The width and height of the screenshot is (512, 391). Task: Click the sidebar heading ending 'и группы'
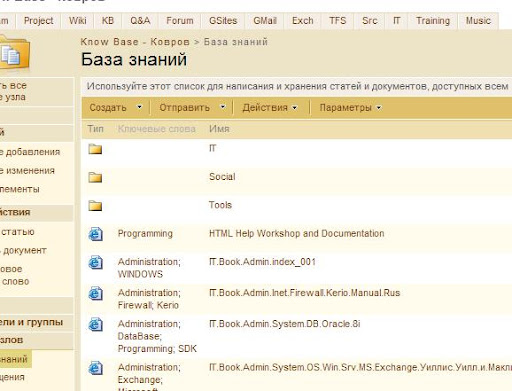(x=32, y=322)
